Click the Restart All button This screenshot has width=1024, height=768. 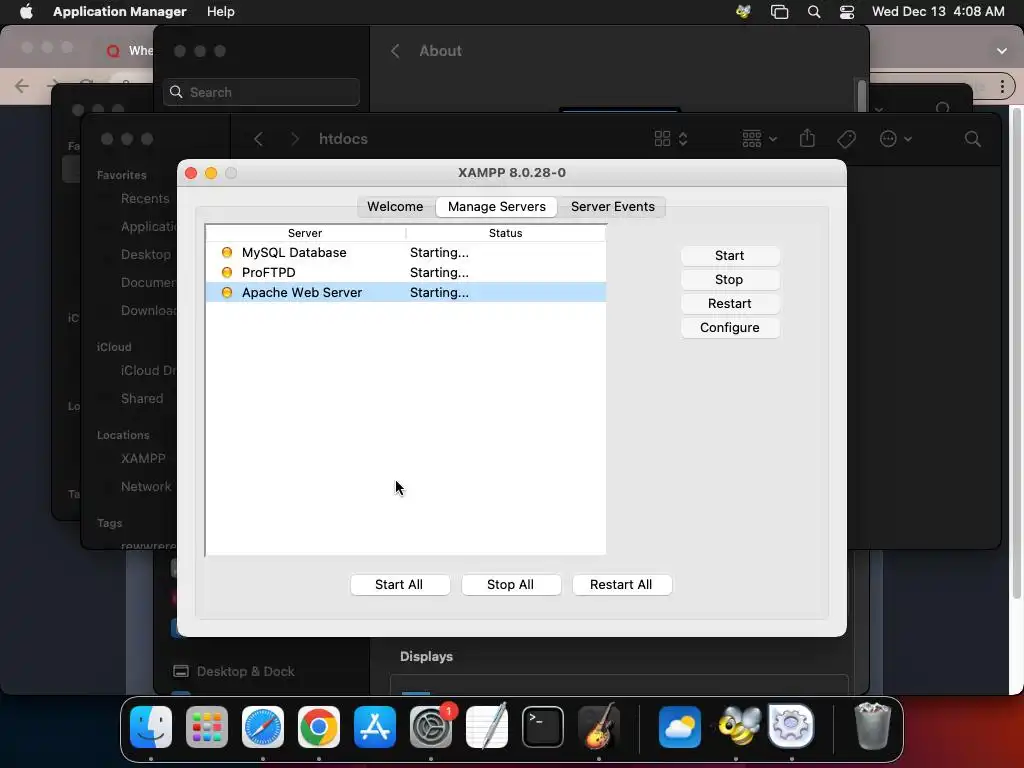pyautogui.click(x=621, y=584)
